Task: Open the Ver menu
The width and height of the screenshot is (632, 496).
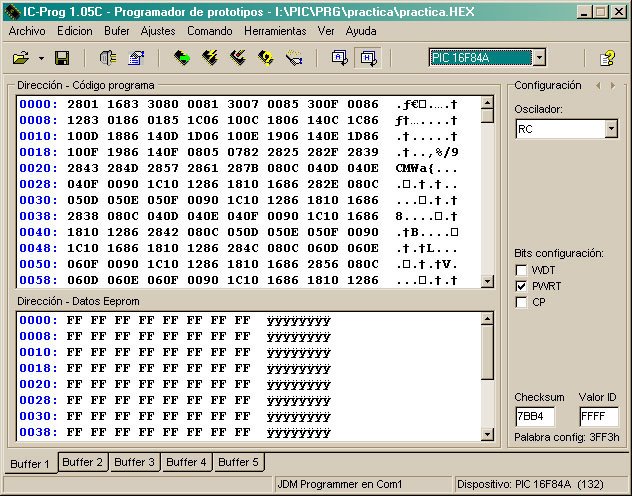Action: pyautogui.click(x=326, y=31)
